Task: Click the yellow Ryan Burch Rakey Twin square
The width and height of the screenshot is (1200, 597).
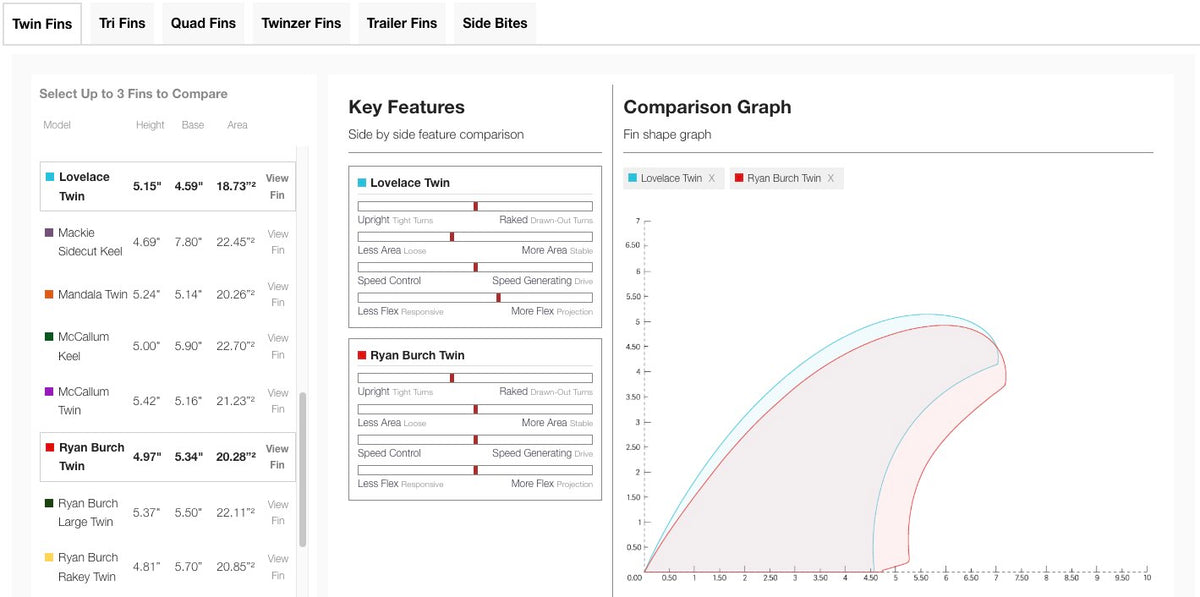Action: tap(49, 558)
